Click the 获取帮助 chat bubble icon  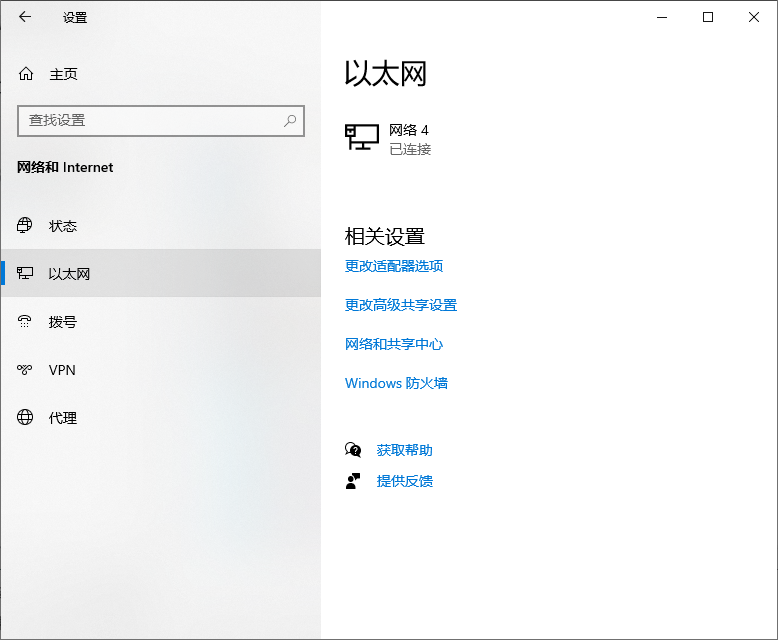point(353,449)
